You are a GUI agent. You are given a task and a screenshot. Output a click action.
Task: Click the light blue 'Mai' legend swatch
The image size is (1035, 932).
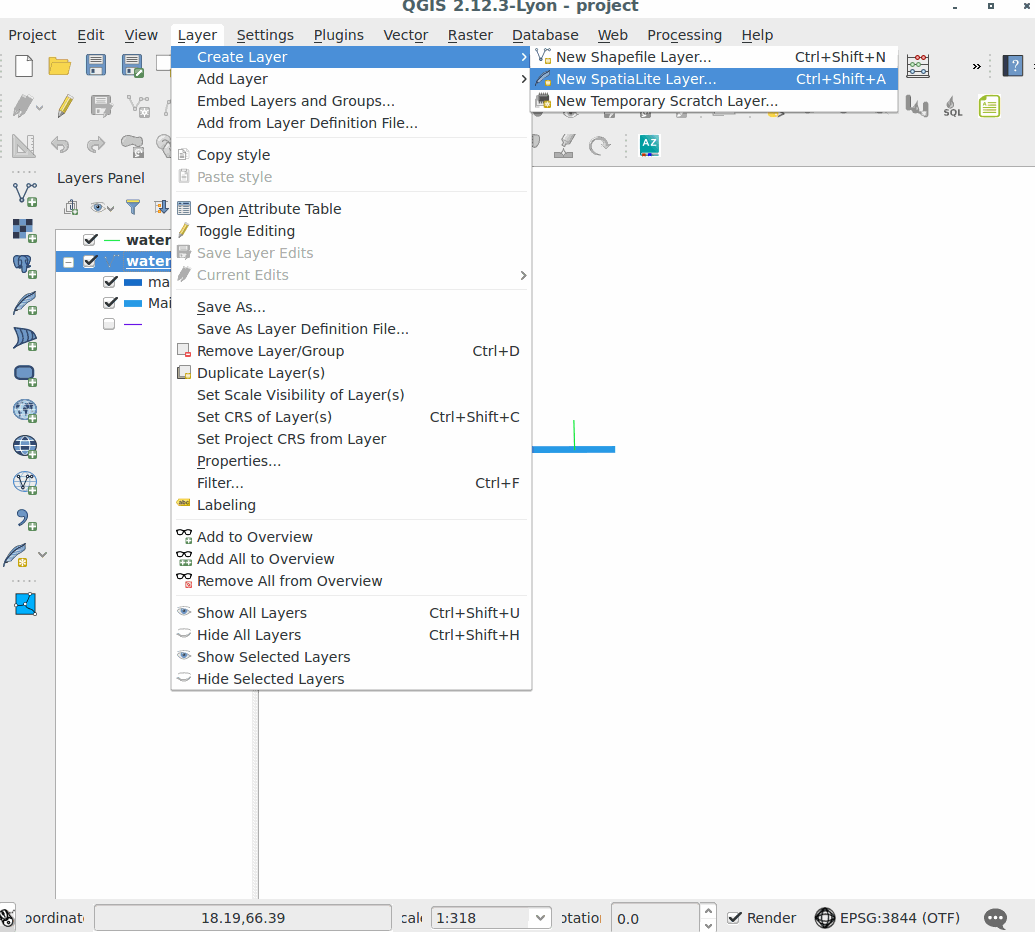point(133,304)
